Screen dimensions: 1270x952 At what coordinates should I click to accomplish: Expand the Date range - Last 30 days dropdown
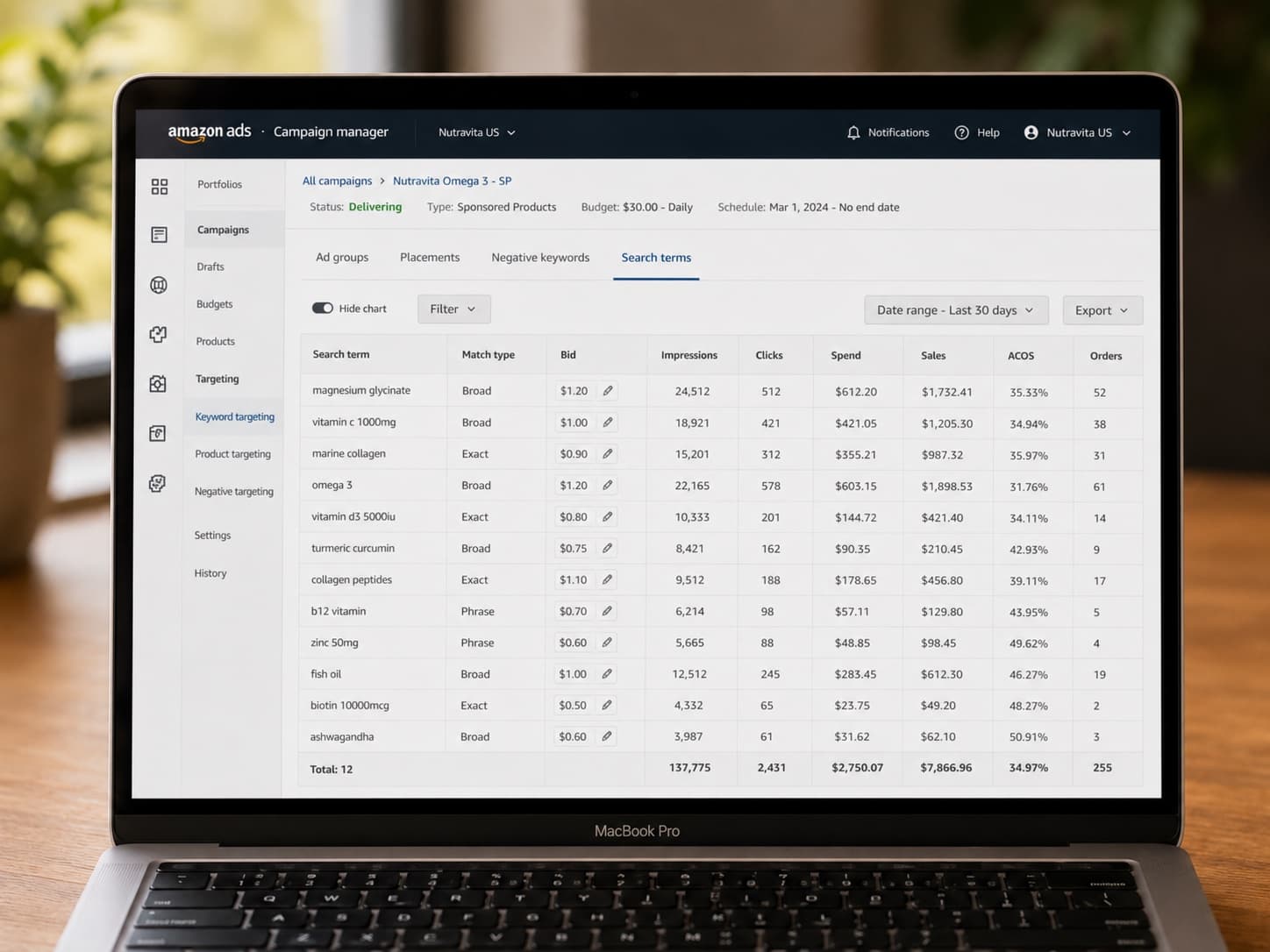pos(956,310)
